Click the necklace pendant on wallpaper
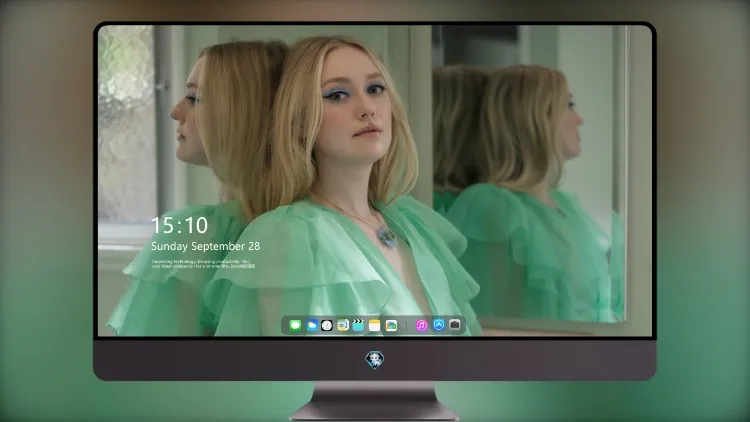Image resolution: width=750 pixels, height=422 pixels. 386,236
